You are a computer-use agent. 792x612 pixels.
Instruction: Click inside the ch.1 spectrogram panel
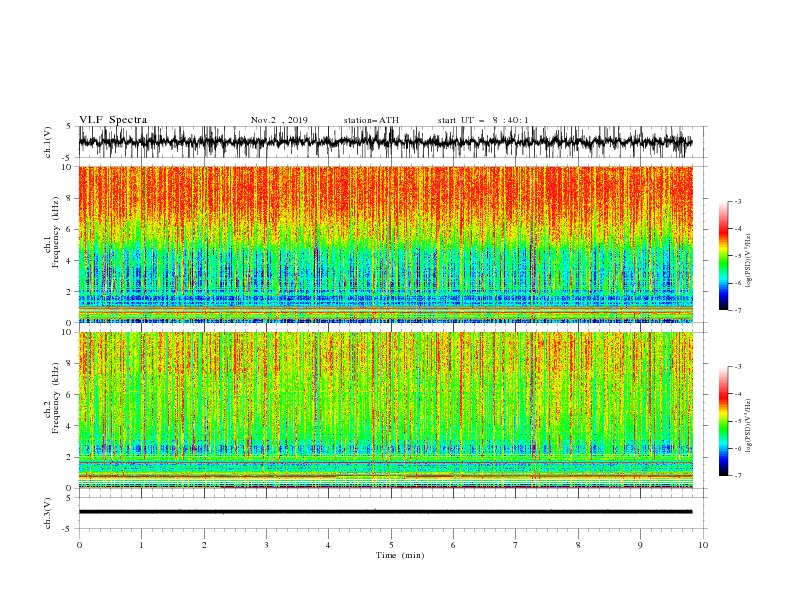pos(385,244)
